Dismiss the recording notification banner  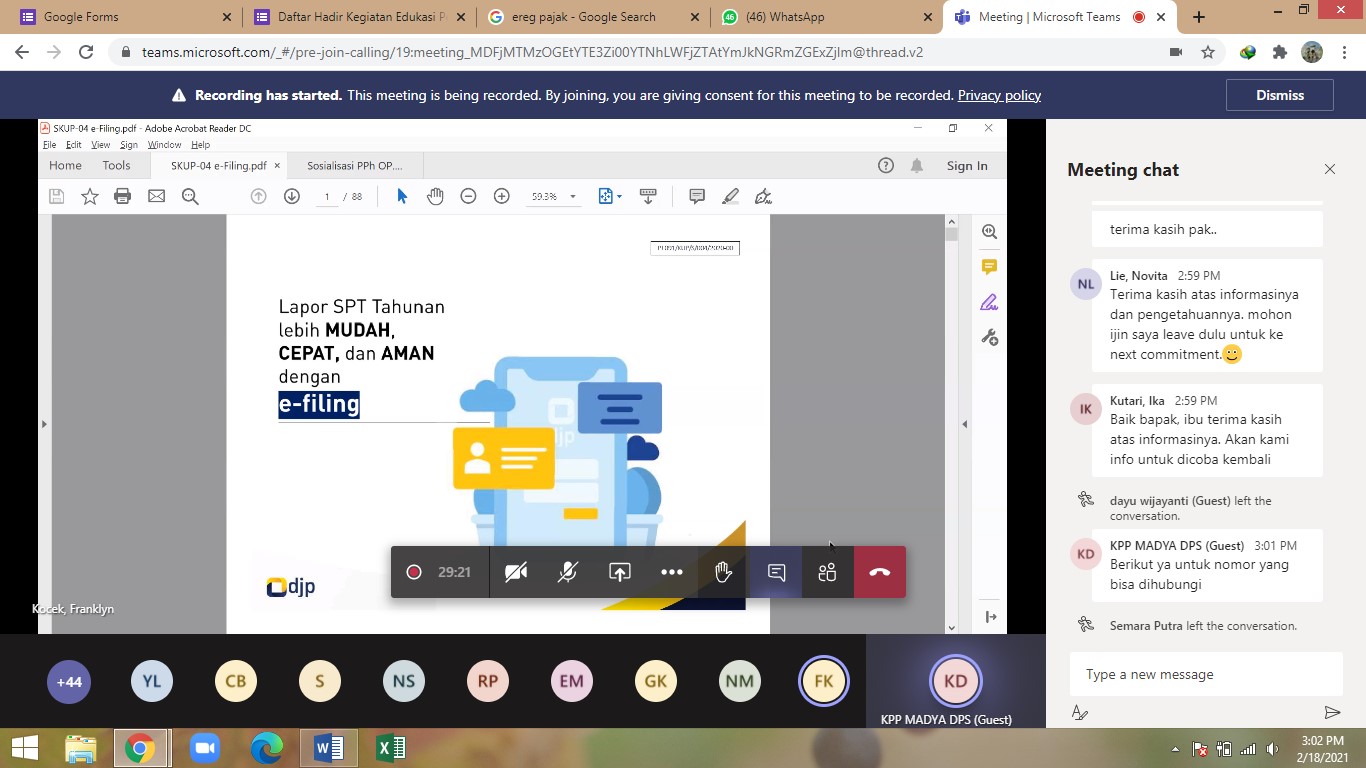tap(1279, 95)
